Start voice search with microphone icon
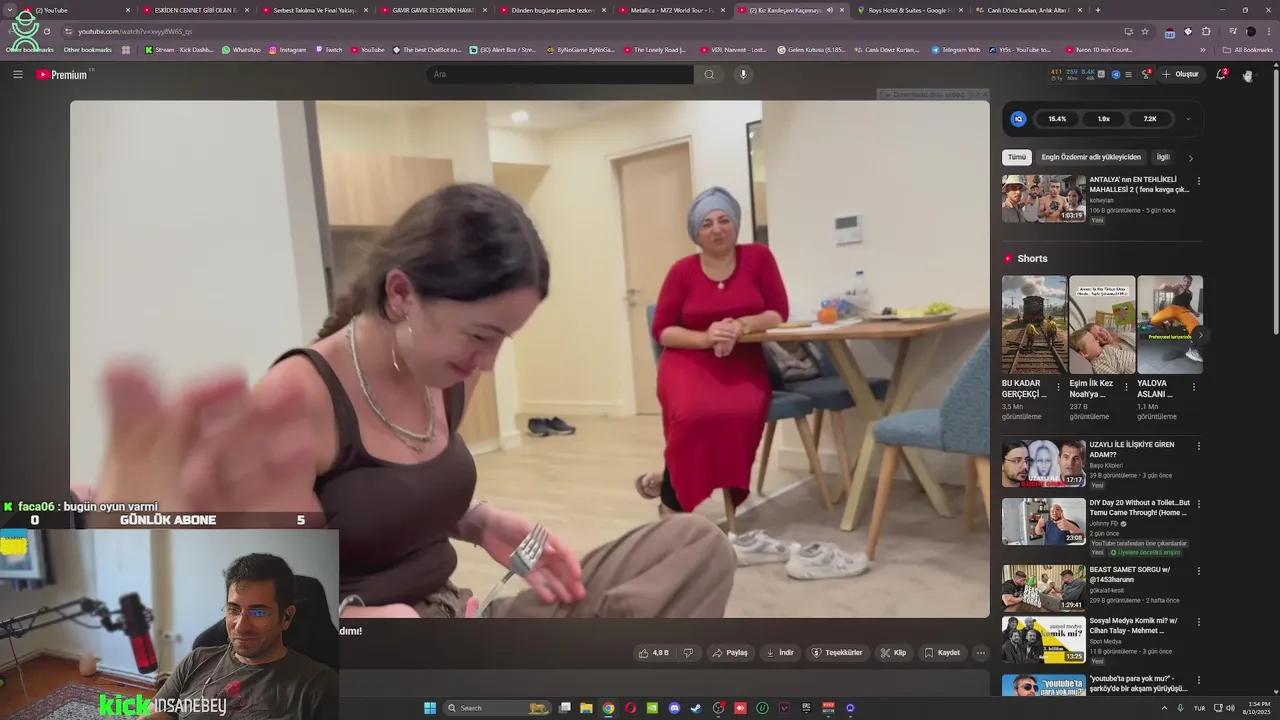Screen dimensions: 1280x720 click(742, 74)
